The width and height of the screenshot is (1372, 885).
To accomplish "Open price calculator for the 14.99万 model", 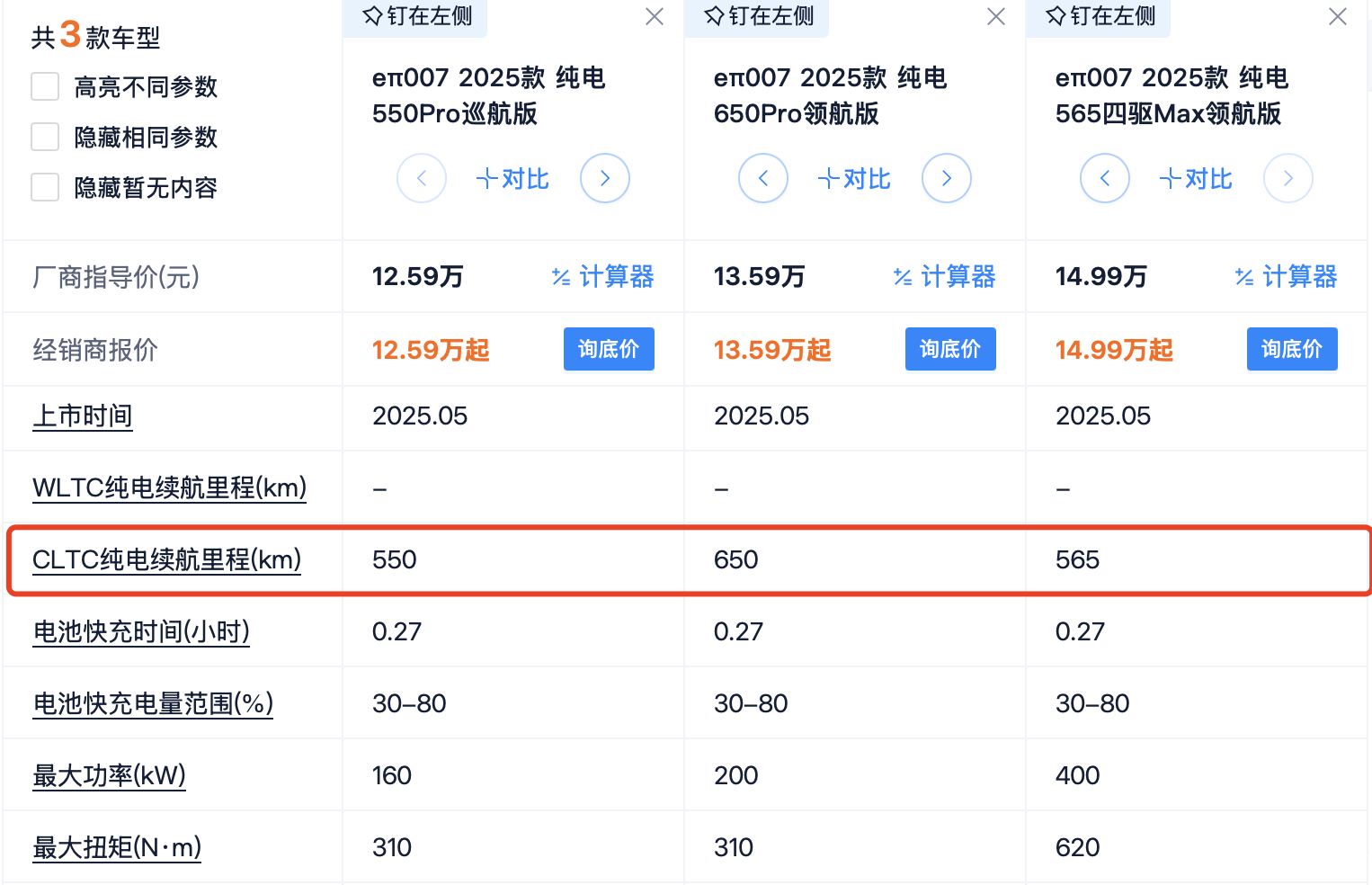I will pyautogui.click(x=1286, y=276).
